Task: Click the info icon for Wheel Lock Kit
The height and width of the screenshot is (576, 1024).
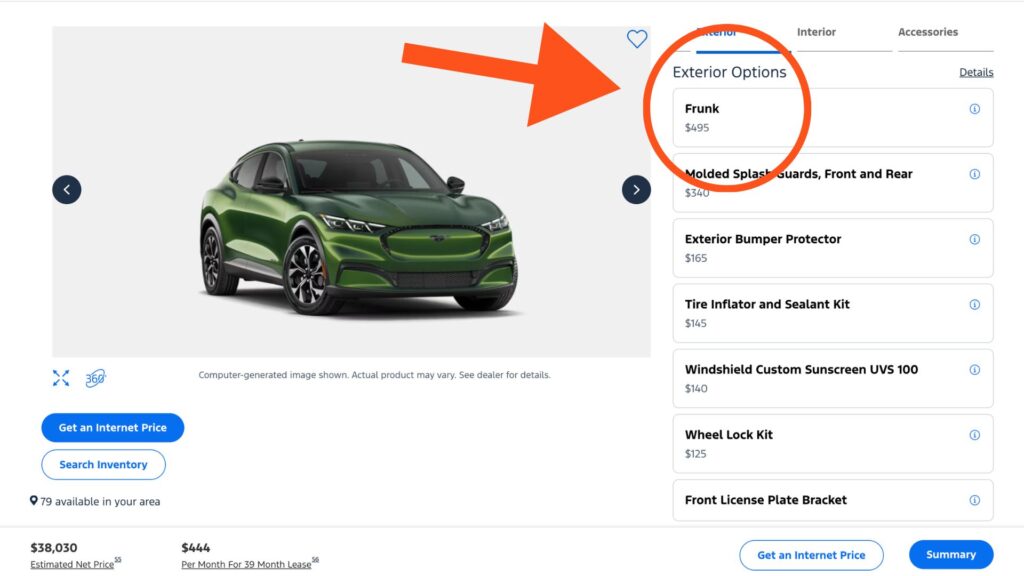Action: click(x=975, y=434)
